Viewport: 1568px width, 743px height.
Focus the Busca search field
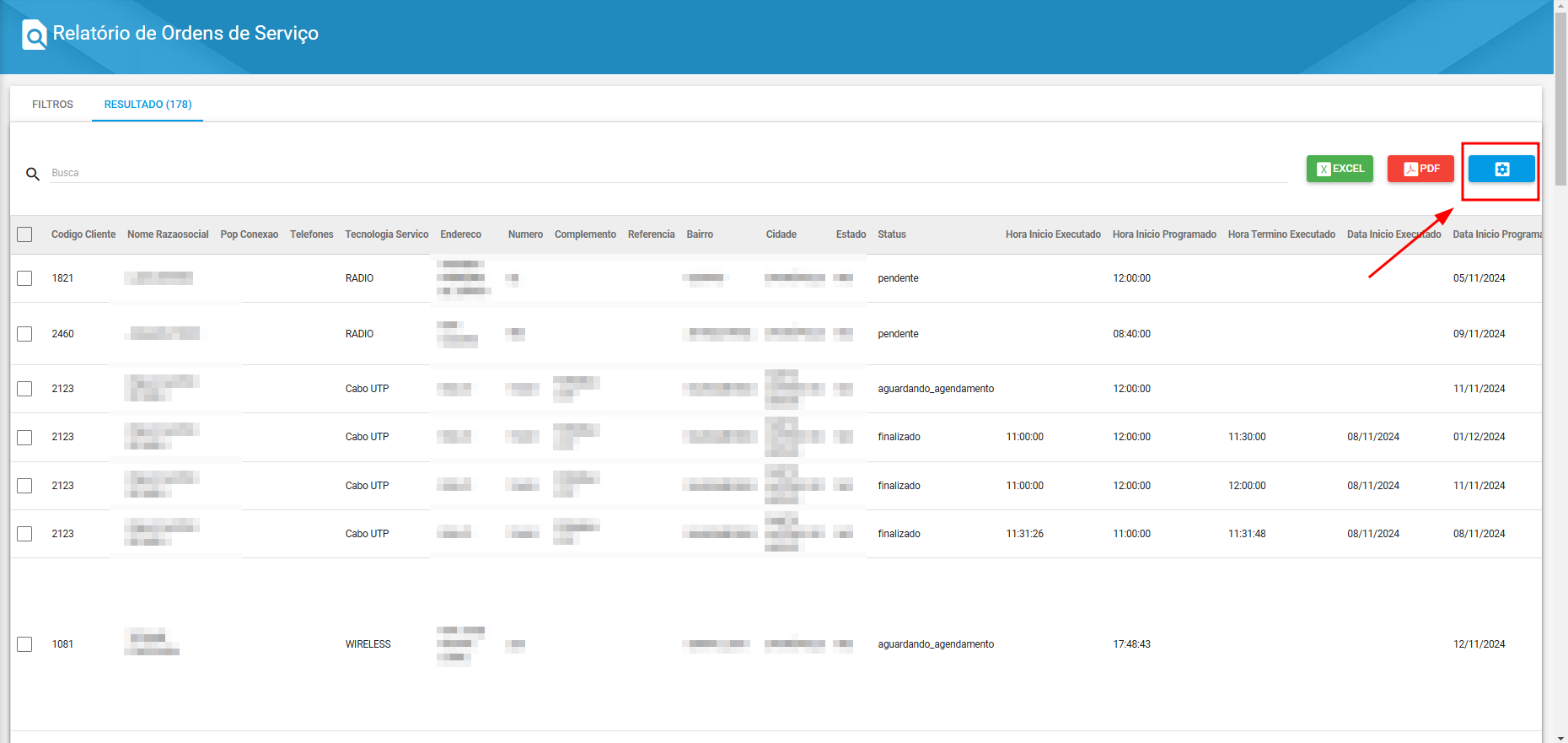tap(669, 173)
